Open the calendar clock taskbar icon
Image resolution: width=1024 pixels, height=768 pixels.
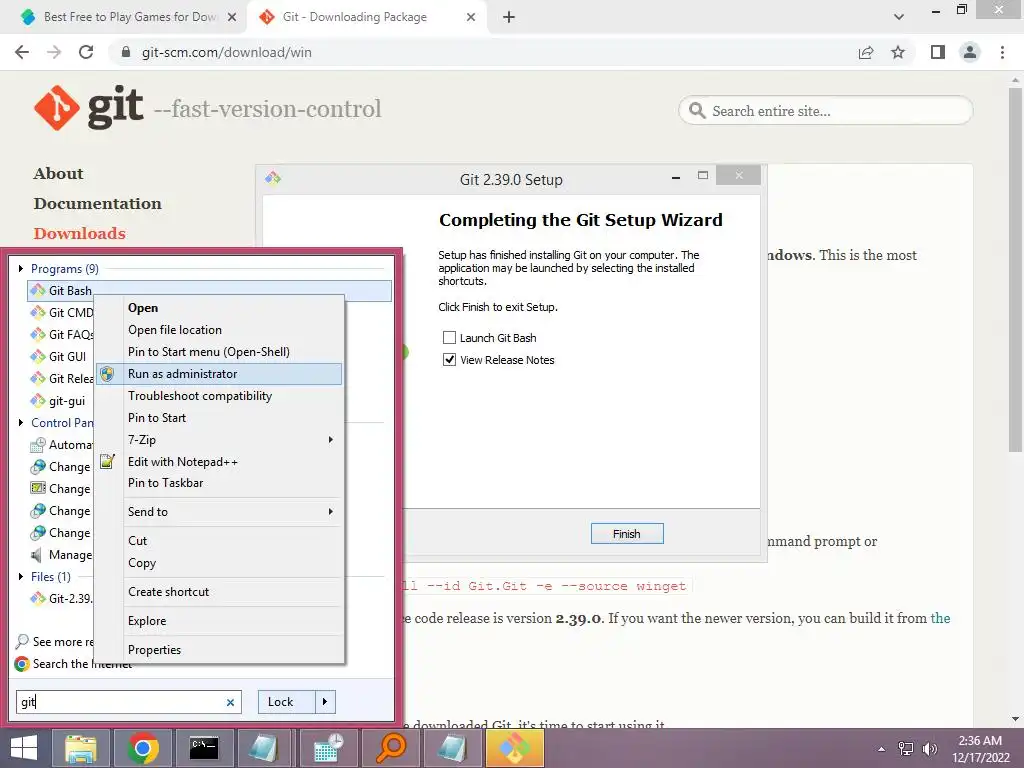point(328,748)
